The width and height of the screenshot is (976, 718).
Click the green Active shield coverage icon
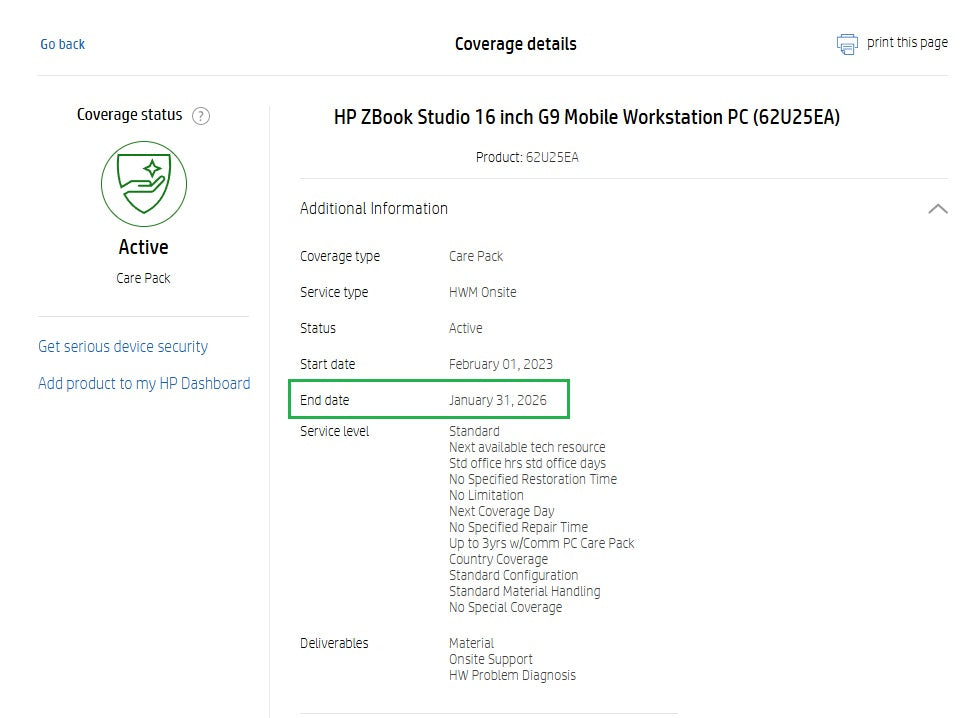coord(144,184)
